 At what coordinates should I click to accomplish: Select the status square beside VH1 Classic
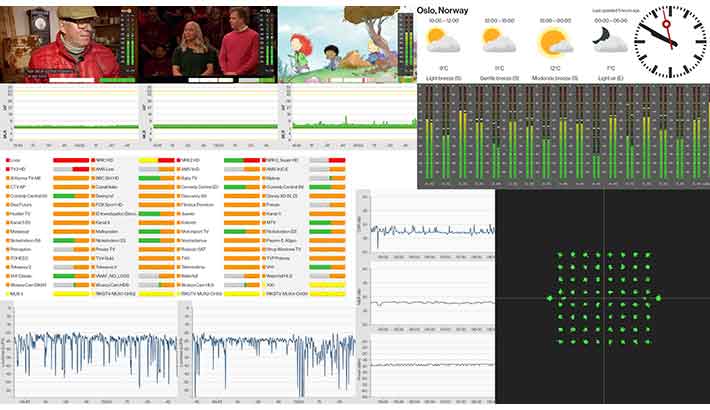tap(10, 275)
